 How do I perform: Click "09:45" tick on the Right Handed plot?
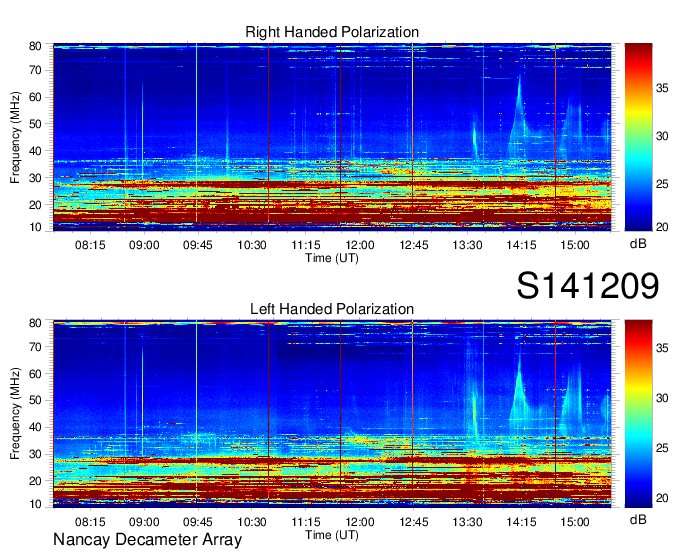[x=198, y=245]
